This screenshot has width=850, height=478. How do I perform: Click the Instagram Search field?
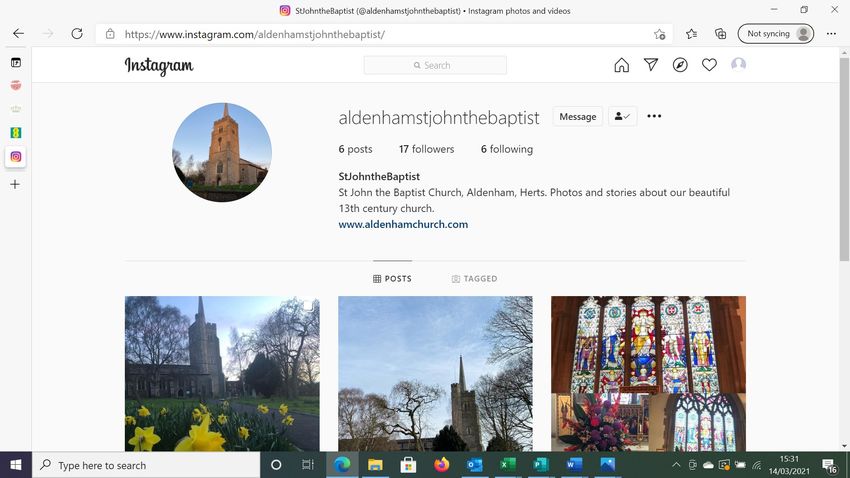click(435, 65)
